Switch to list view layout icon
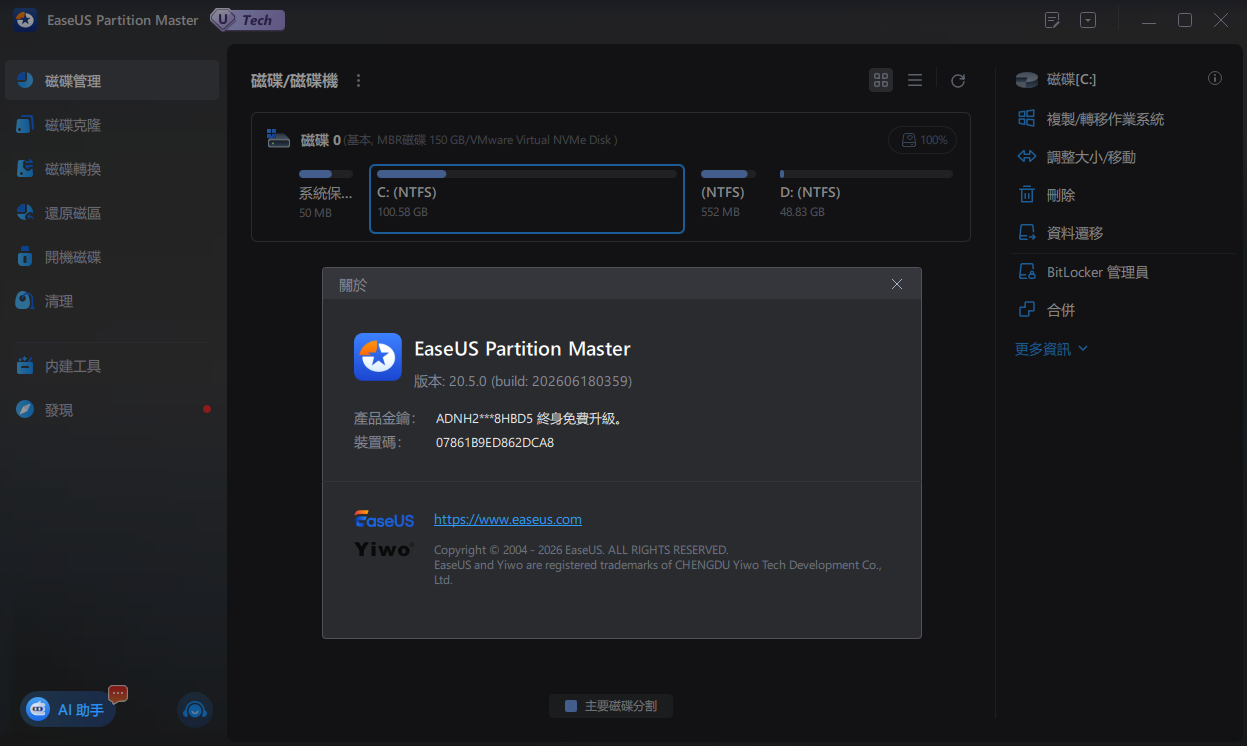The width and height of the screenshot is (1247, 746). [915, 80]
